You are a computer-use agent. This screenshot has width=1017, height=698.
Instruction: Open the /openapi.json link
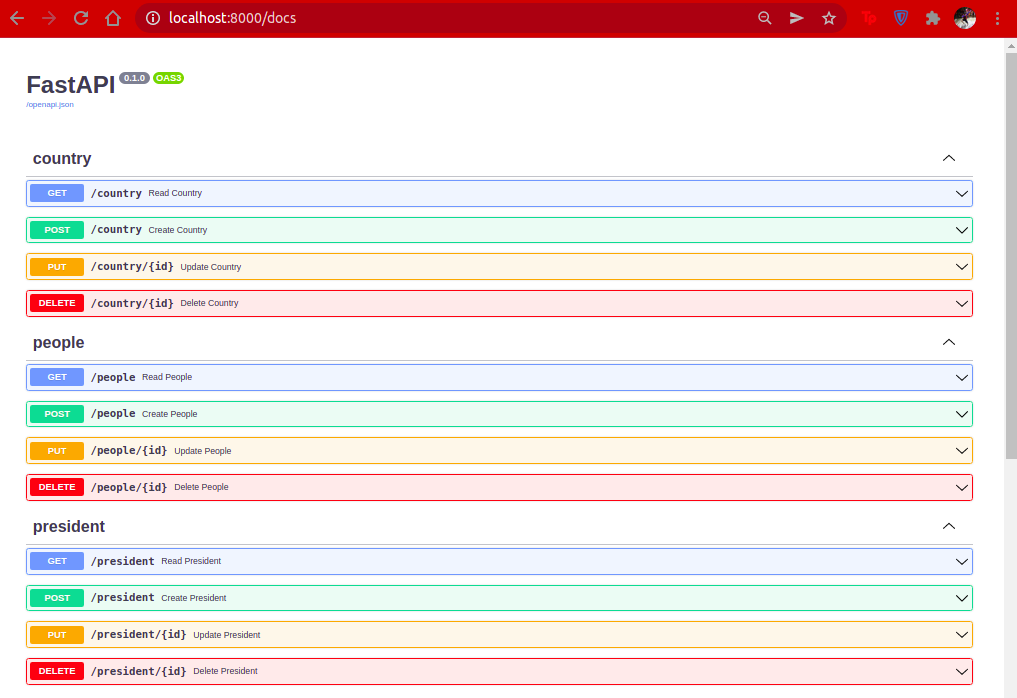click(50, 104)
